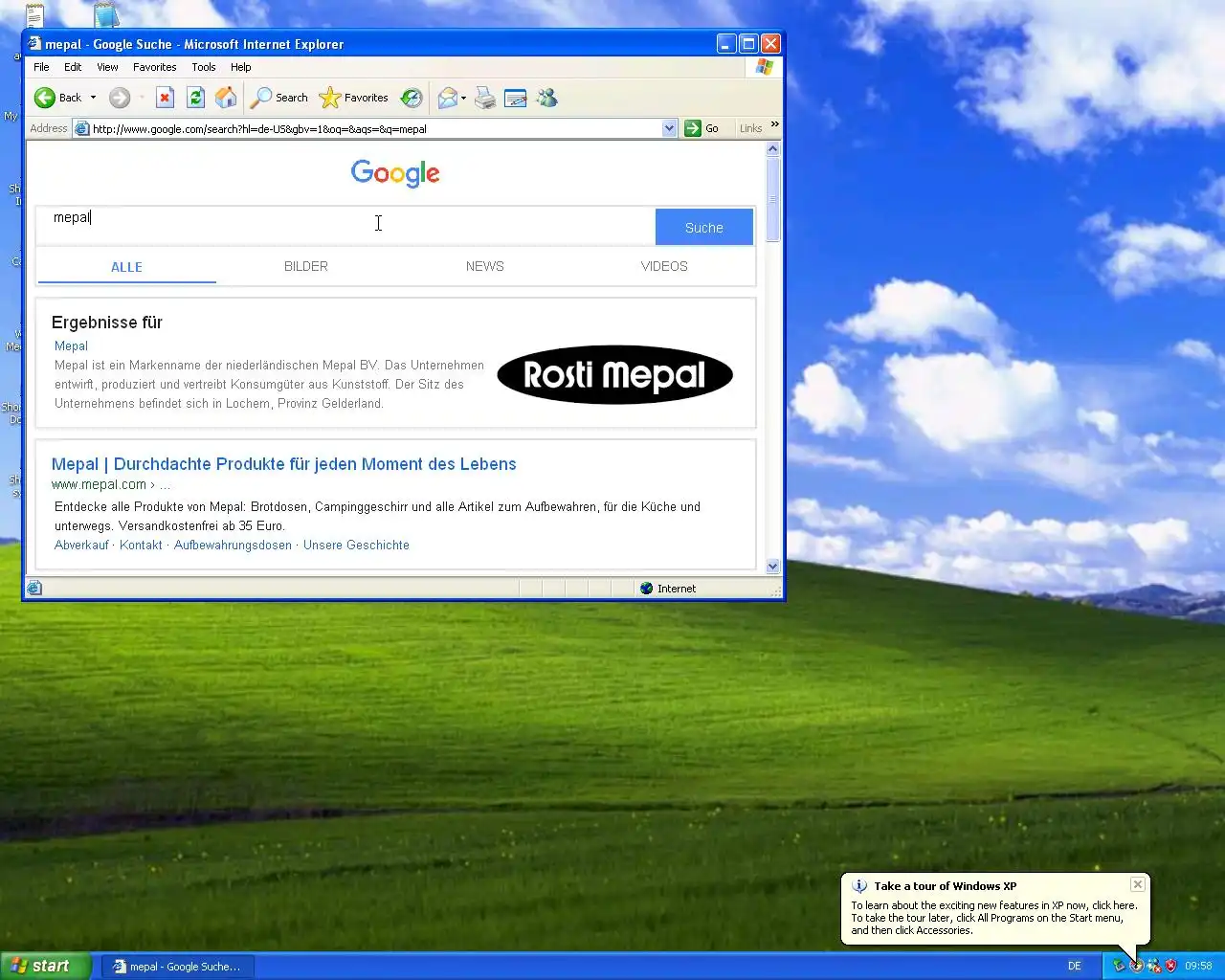Open the Tools menu
The image size is (1225, 980).
[204, 67]
